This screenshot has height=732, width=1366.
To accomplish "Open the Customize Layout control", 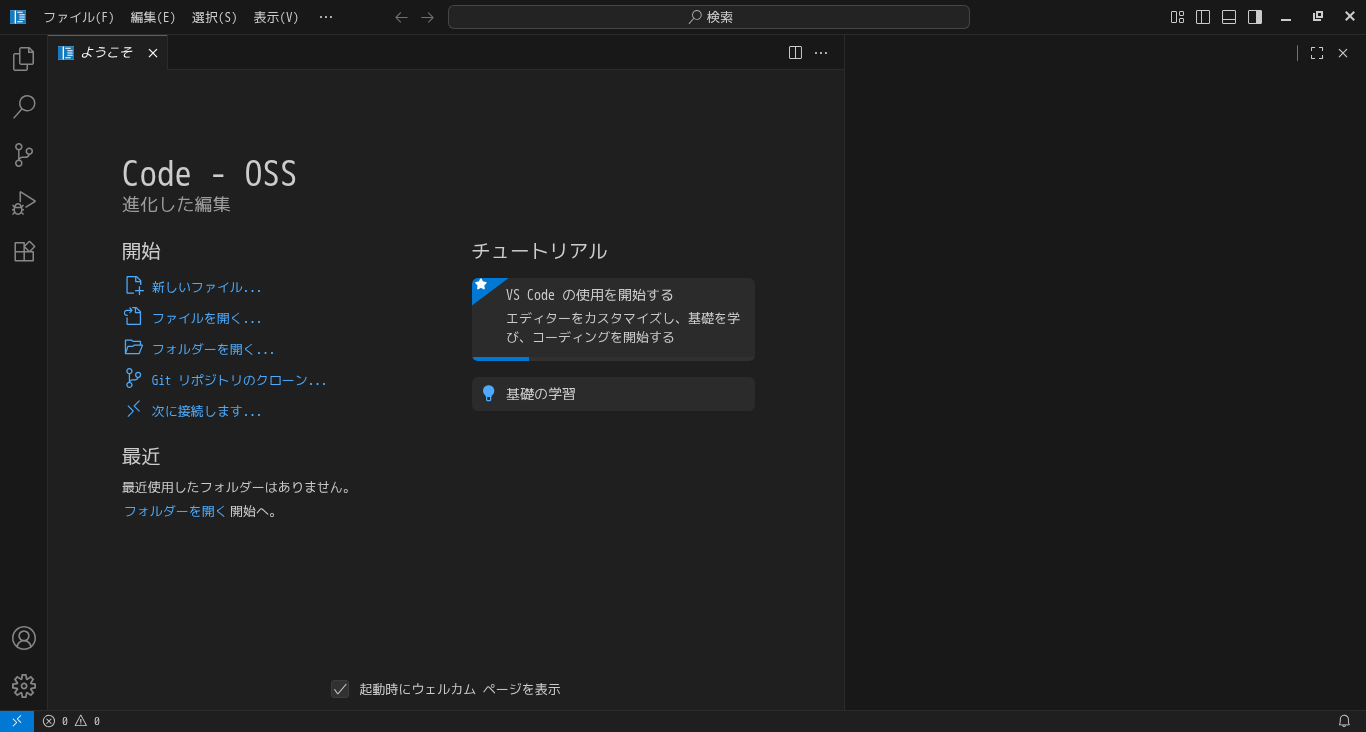I will click(1177, 17).
